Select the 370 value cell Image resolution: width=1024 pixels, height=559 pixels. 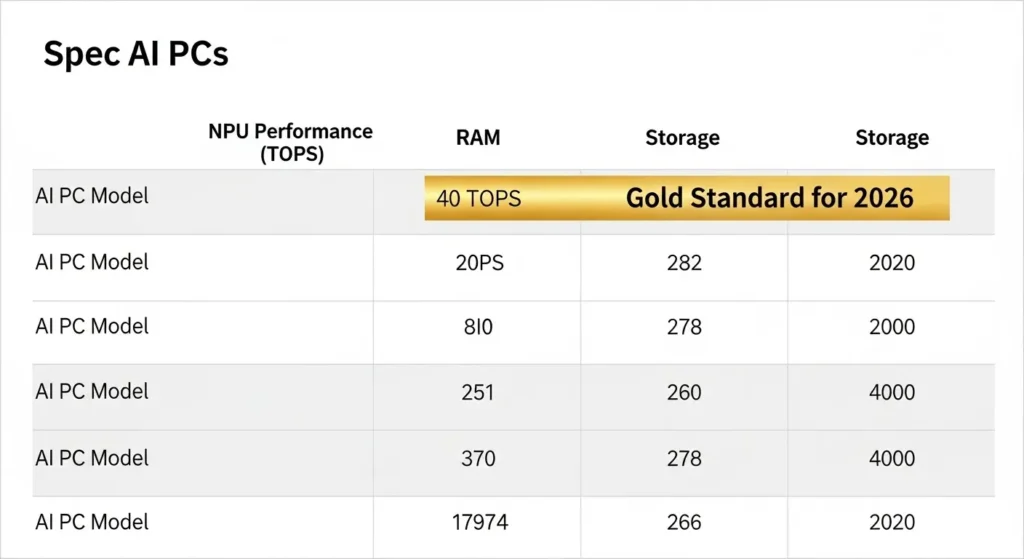[x=478, y=458]
